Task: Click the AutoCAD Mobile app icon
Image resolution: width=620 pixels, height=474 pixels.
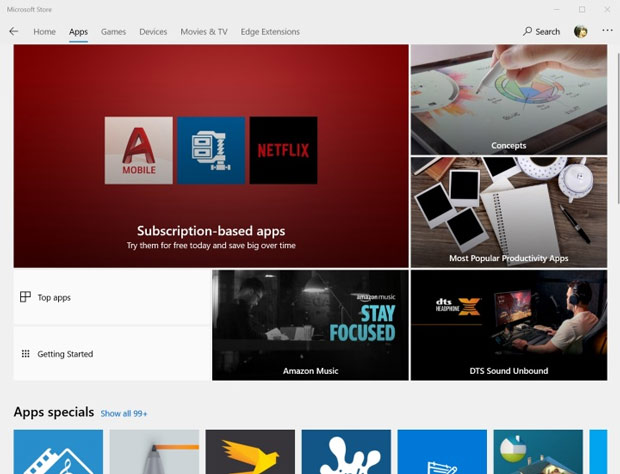Action: point(138,150)
